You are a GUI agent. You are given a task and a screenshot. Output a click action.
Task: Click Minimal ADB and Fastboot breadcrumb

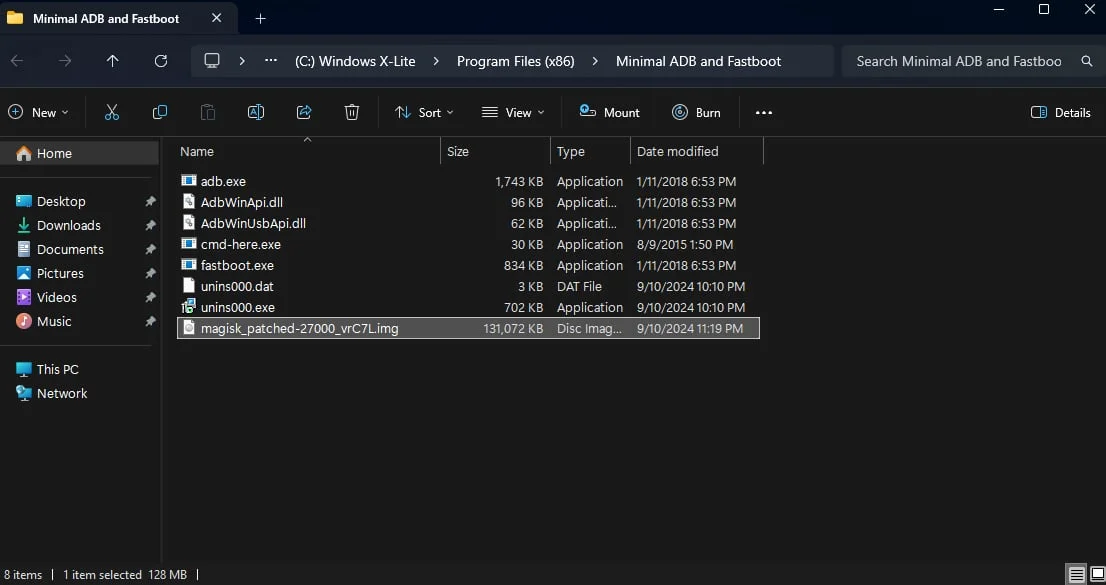[x=698, y=61]
